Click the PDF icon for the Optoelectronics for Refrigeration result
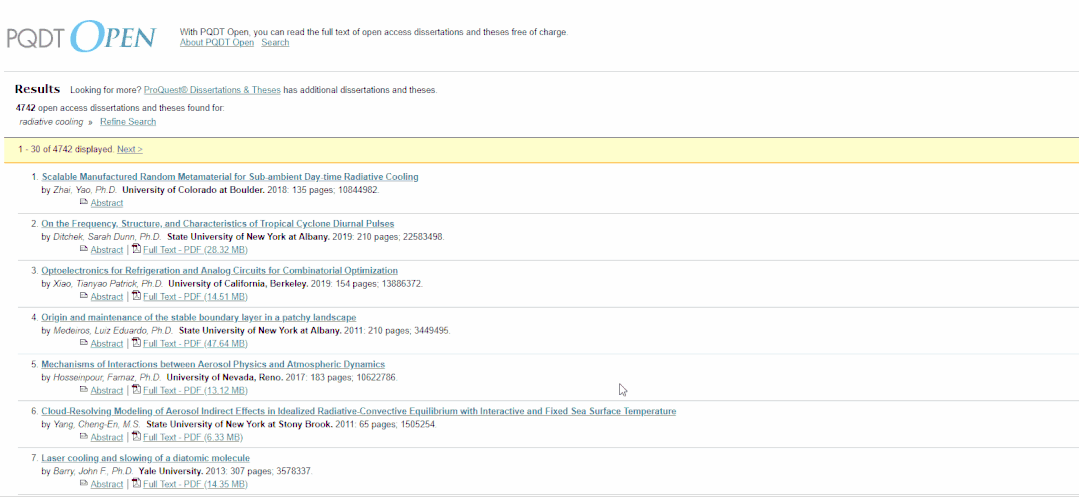 tap(137, 296)
